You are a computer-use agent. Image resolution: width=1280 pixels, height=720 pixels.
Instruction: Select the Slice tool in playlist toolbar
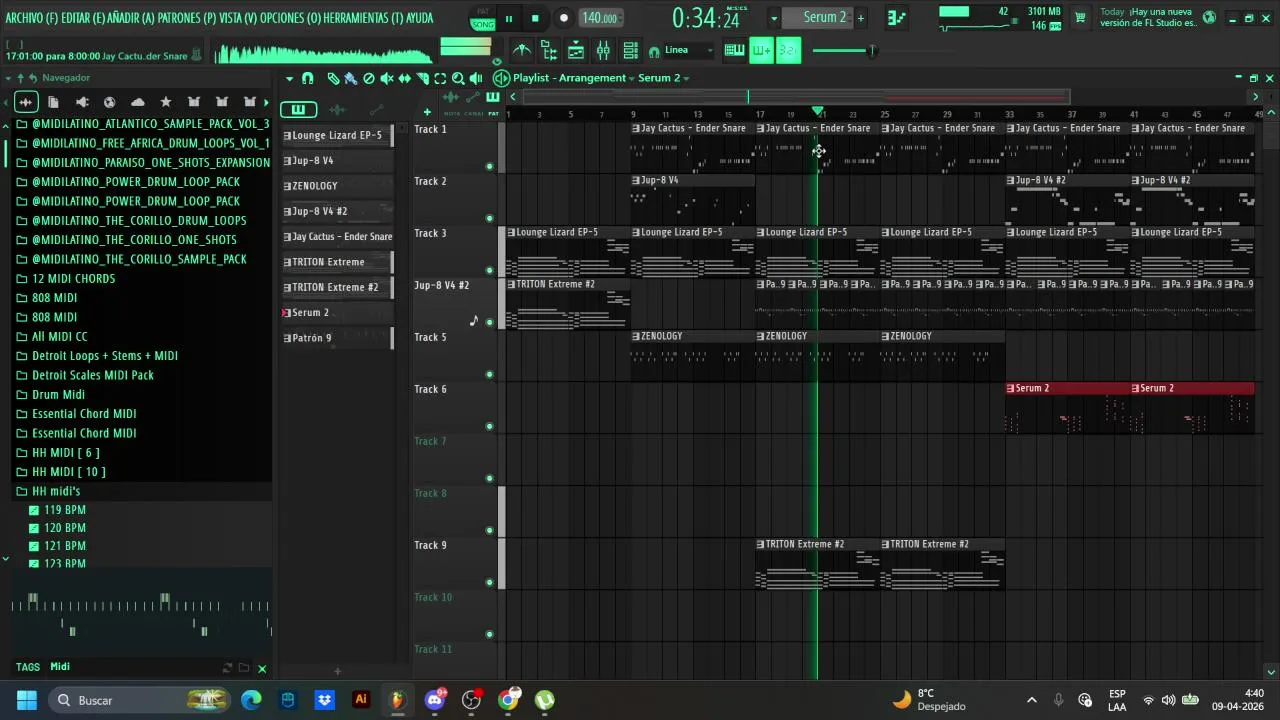(423, 78)
